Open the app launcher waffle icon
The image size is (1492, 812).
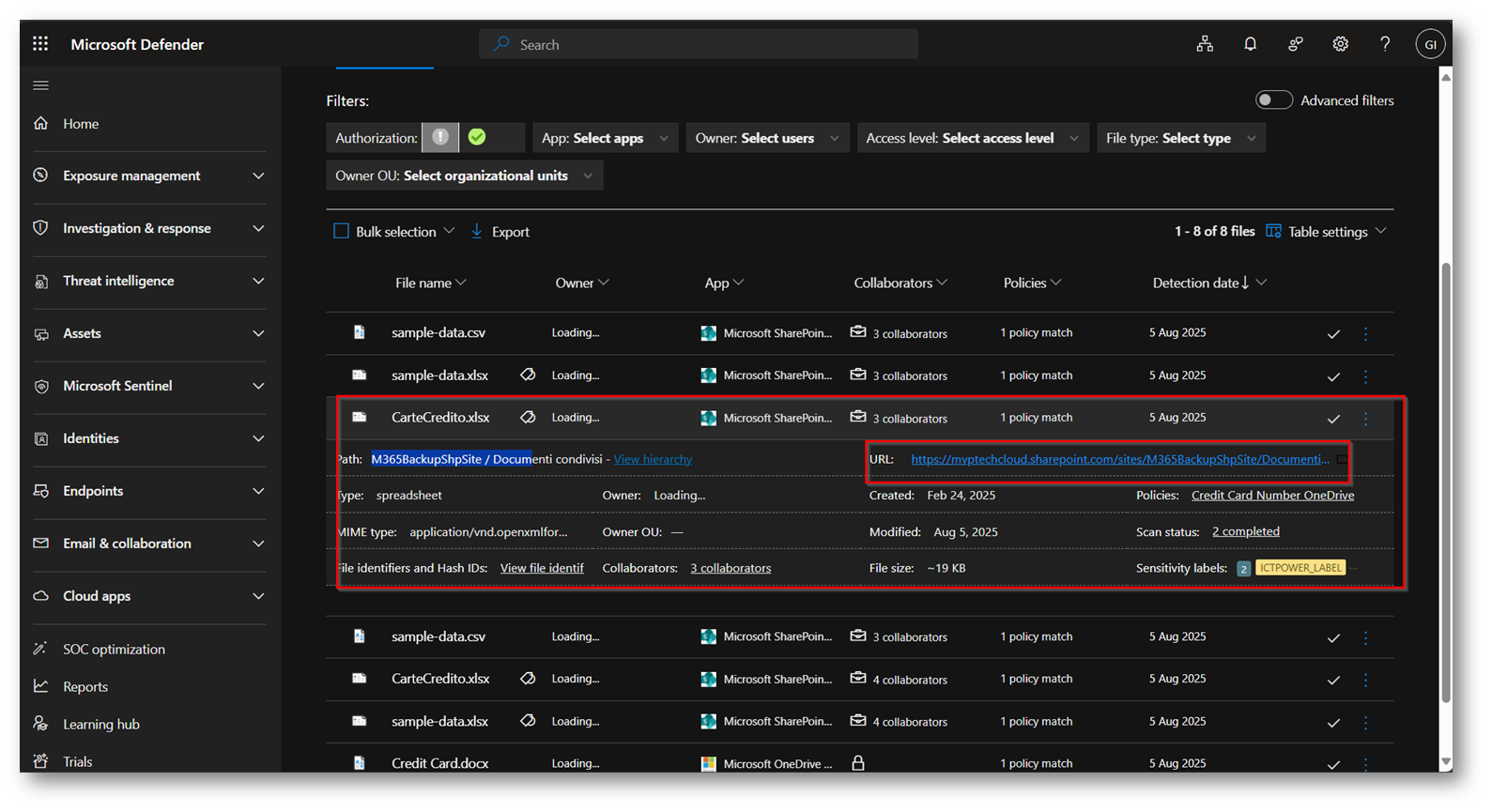coord(40,44)
